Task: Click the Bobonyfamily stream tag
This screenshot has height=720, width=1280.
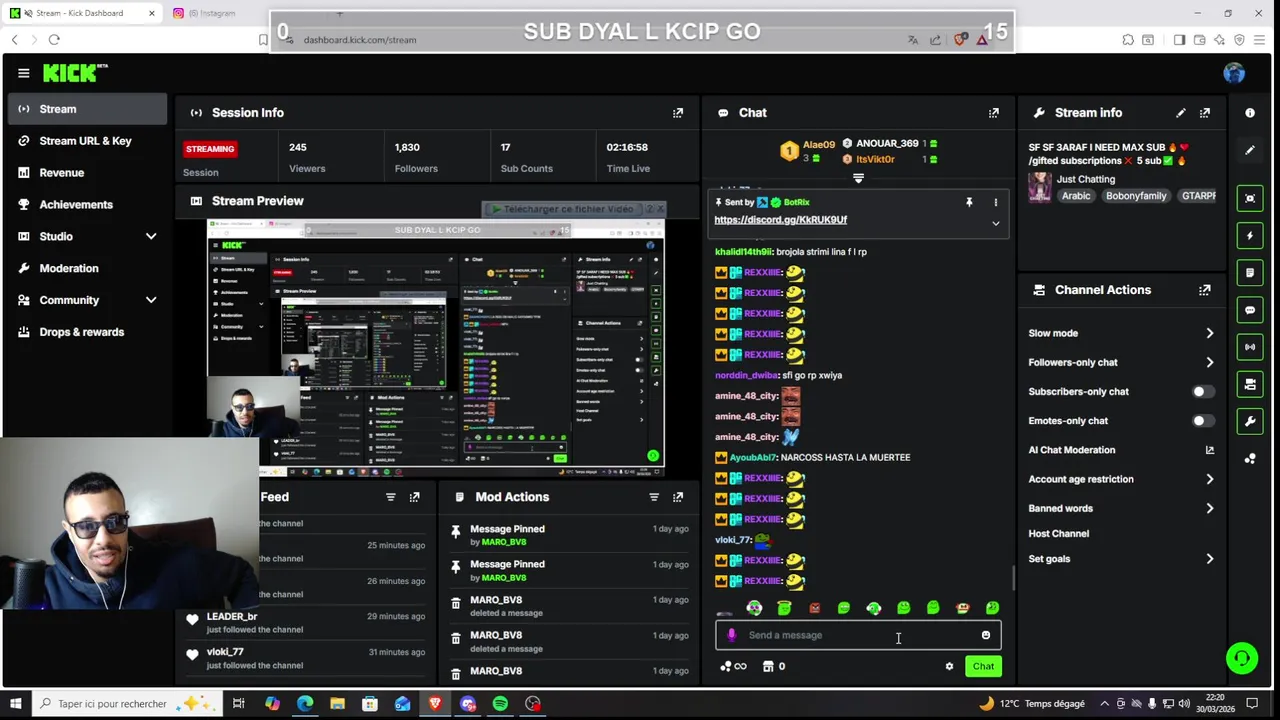Action: tap(1136, 196)
